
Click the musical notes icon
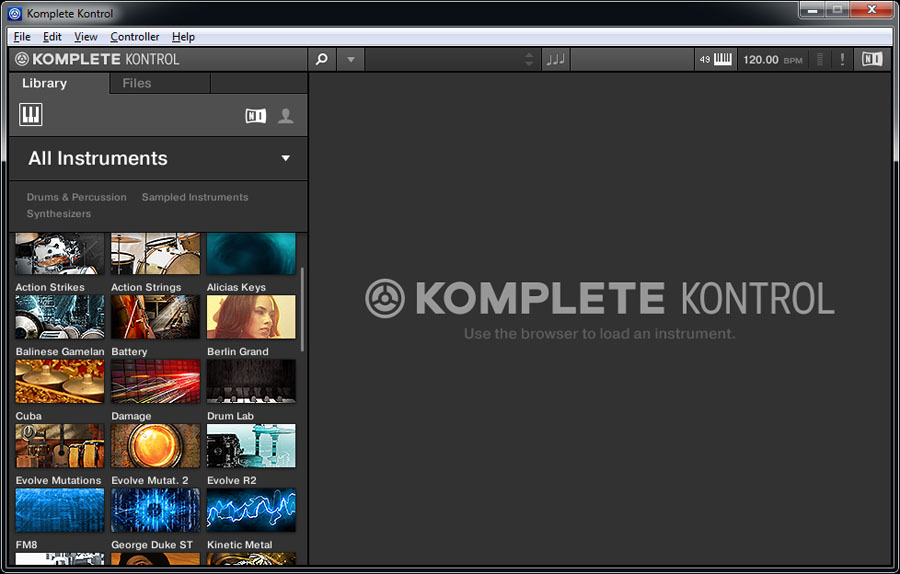[555, 59]
